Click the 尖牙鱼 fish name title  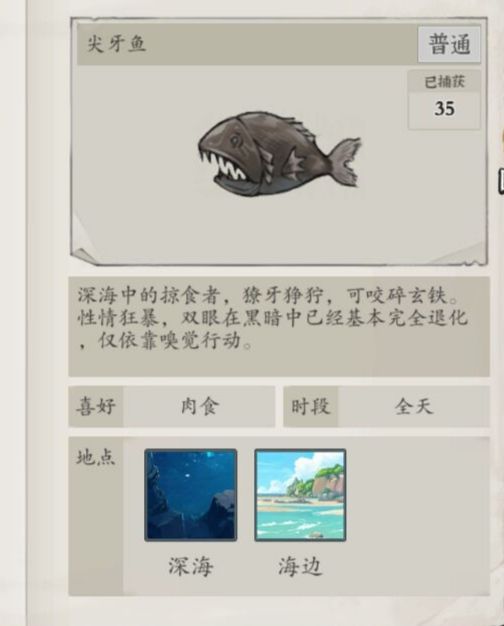point(117,44)
